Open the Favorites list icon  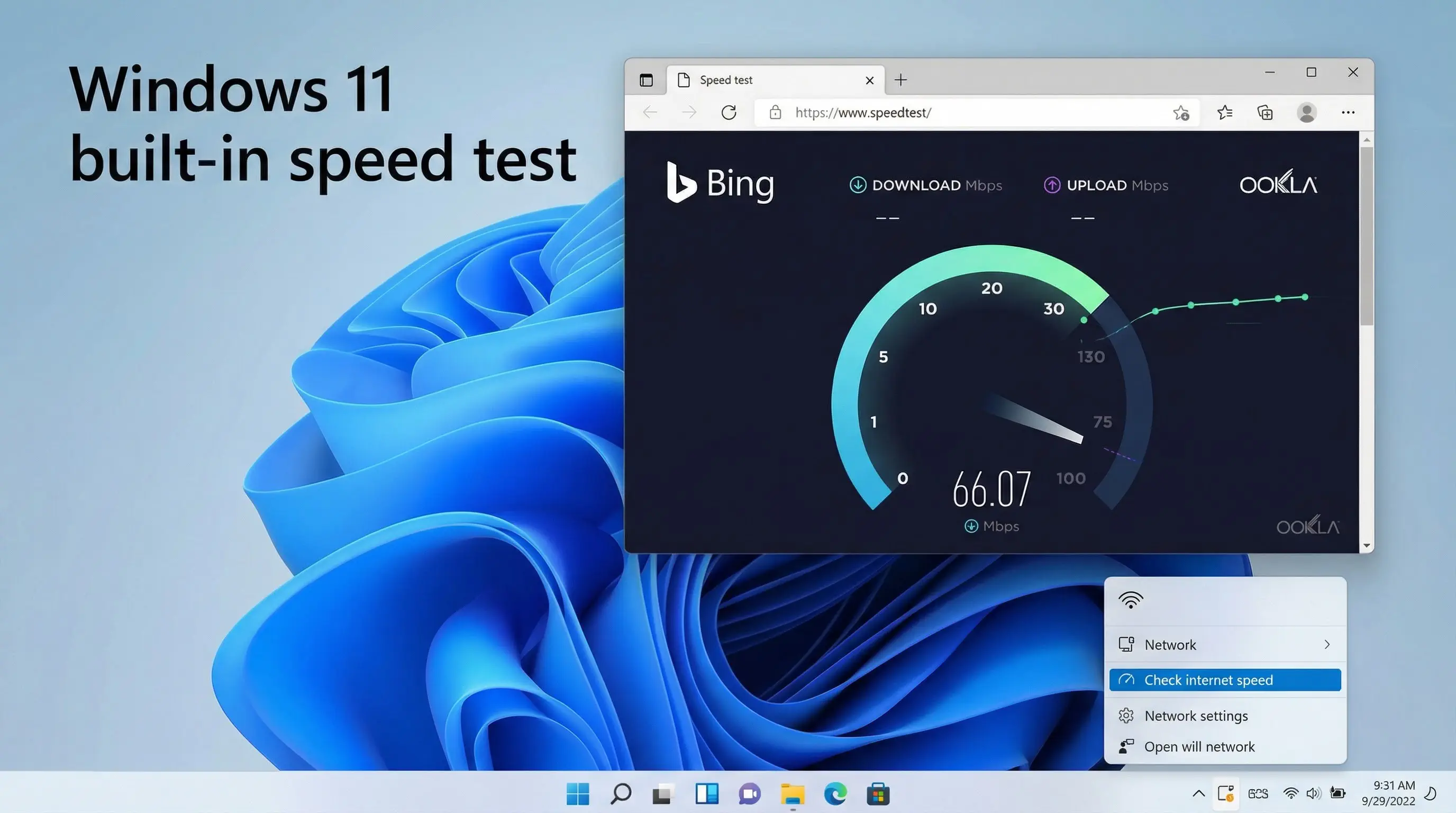1224,113
